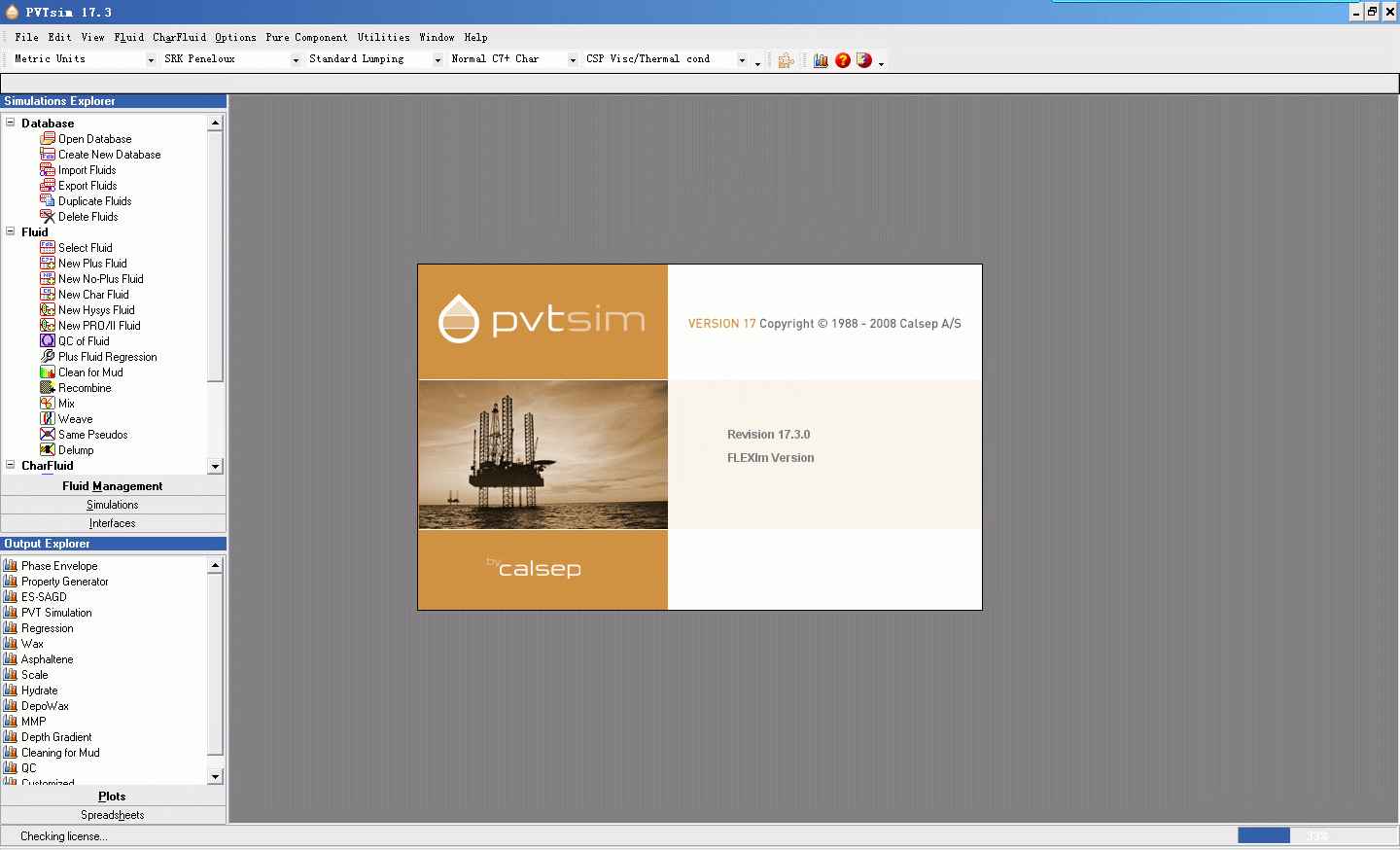1400x850 pixels.
Task: Click the Create New Database icon
Action: coord(48,155)
